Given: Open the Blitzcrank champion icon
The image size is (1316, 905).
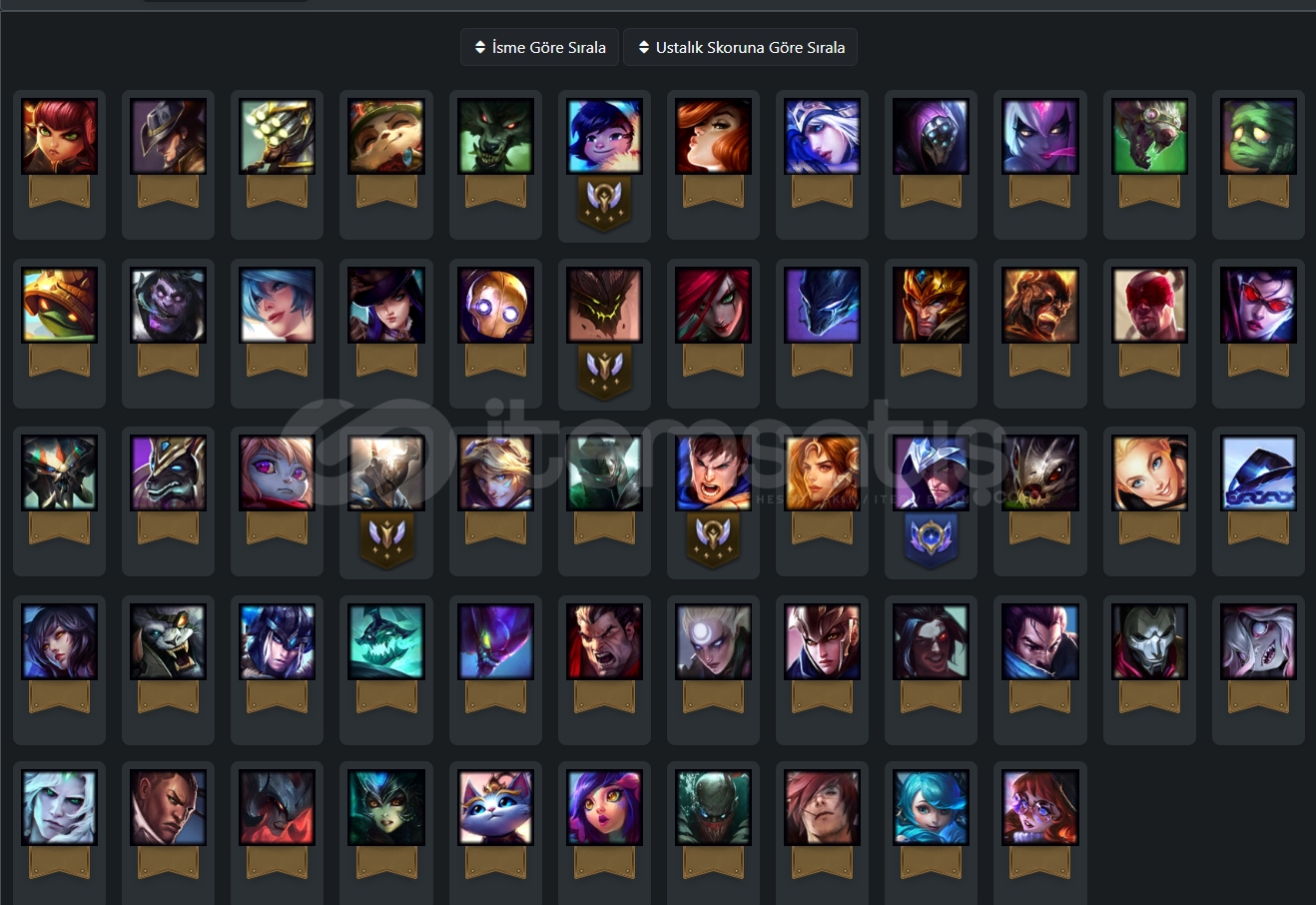Looking at the screenshot, I should pyautogui.click(x=495, y=306).
